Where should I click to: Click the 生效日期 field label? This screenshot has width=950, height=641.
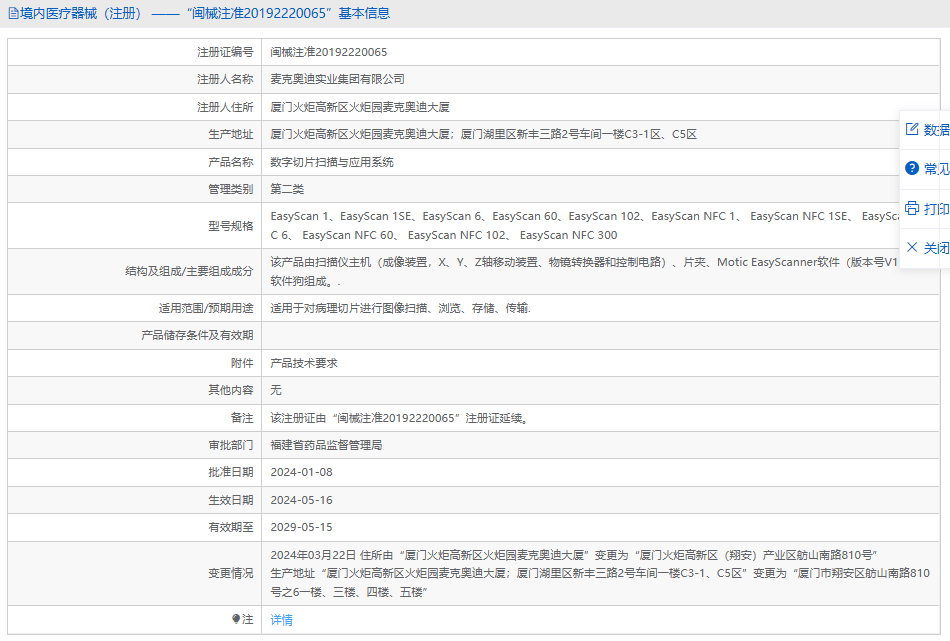pos(231,500)
